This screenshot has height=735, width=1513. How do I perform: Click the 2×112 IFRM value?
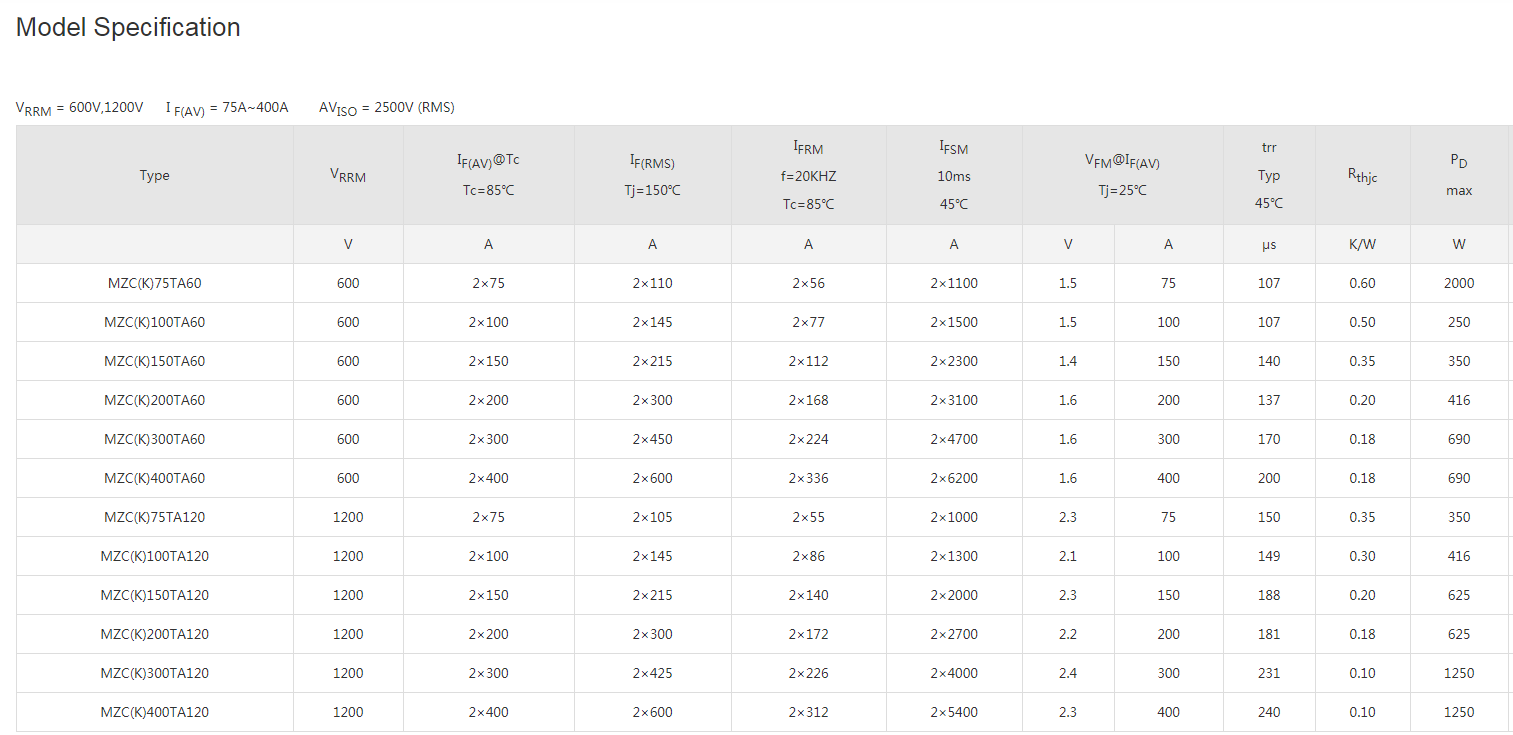pyautogui.click(x=808, y=361)
